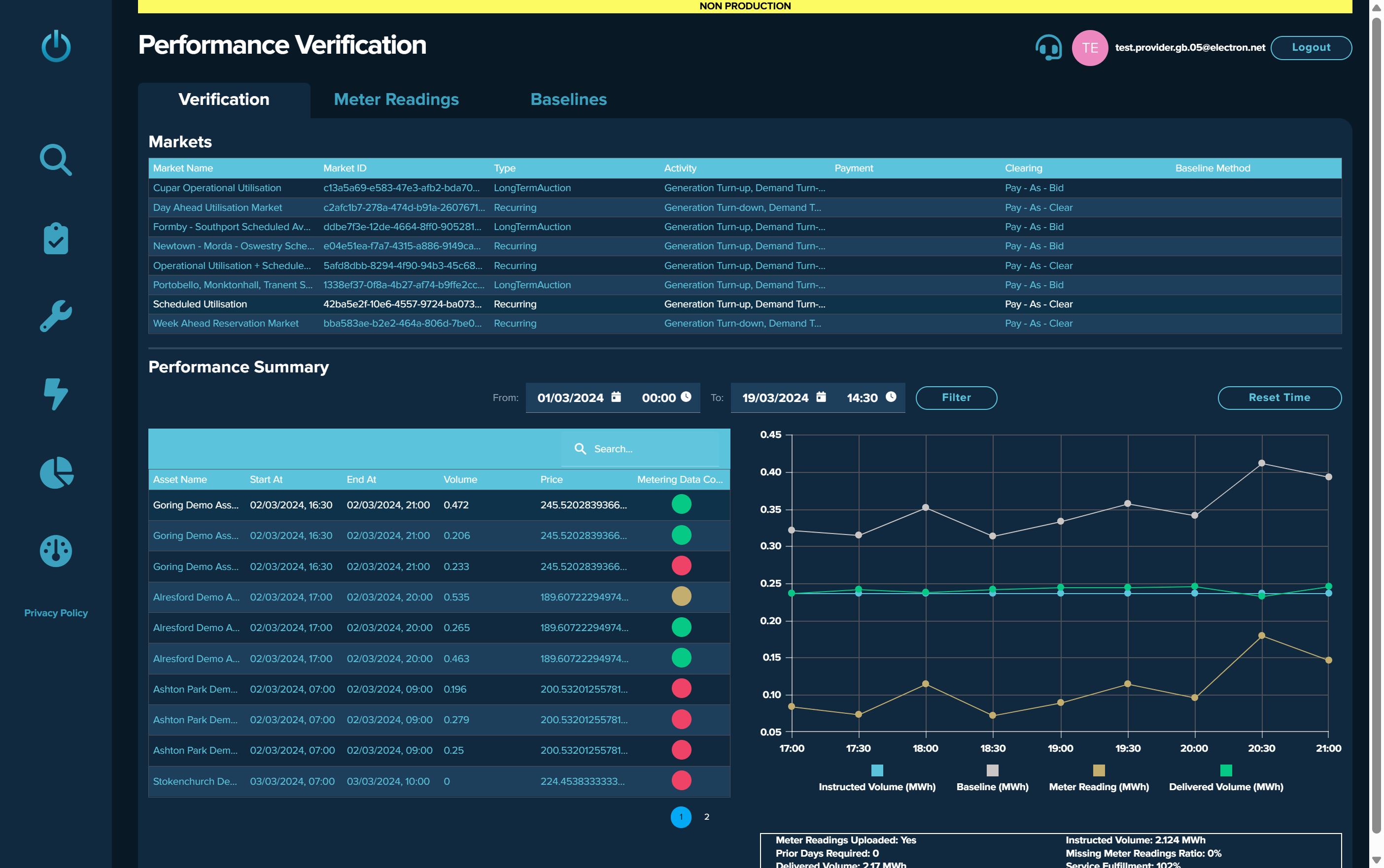The image size is (1384, 868).
Task: Select Goring Demo row with volume 0.206
Action: tap(439, 535)
